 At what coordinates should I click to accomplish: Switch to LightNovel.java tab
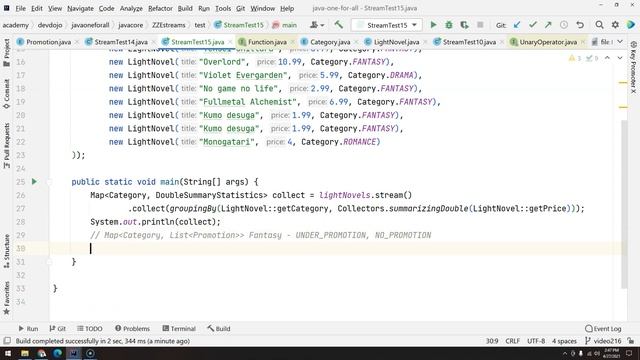coord(396,42)
